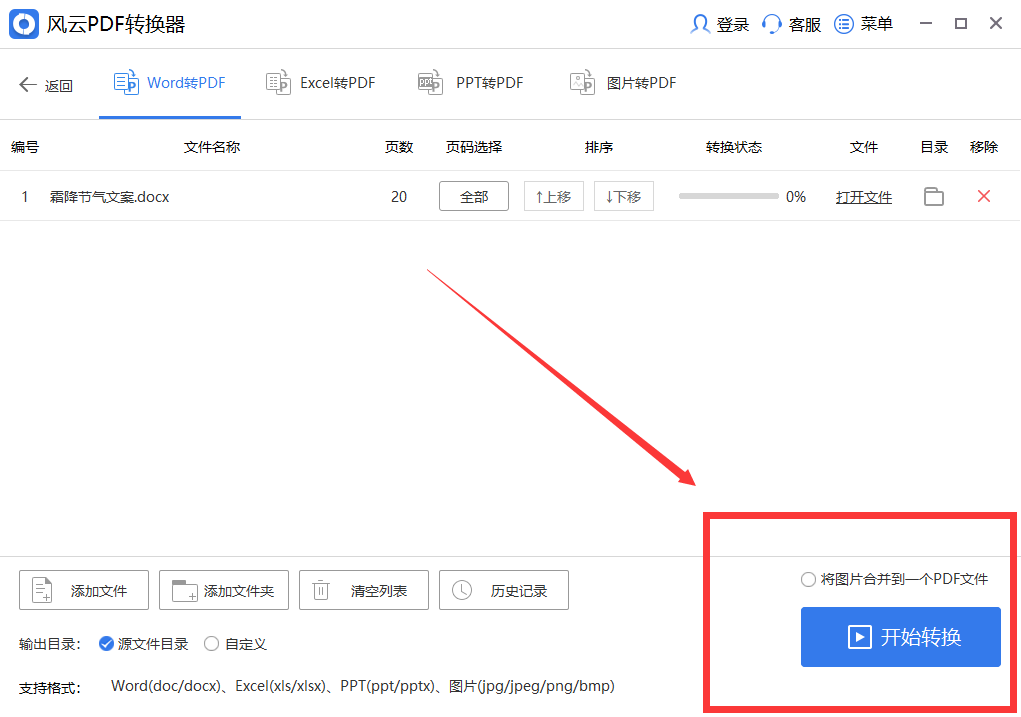Click the 页数 value 20
Screen dimensions: 1021x717
pos(399,197)
